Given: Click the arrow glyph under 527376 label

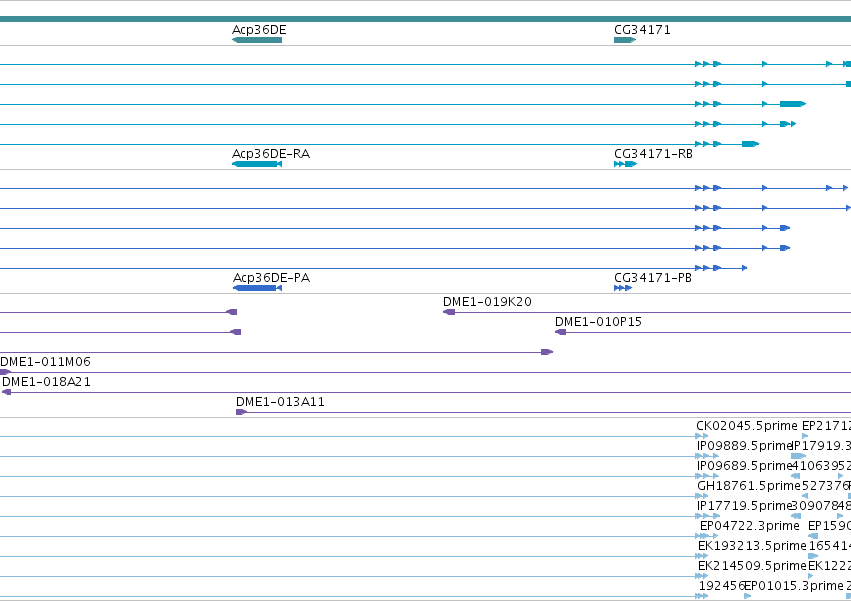Looking at the screenshot, I should click(x=805, y=496).
